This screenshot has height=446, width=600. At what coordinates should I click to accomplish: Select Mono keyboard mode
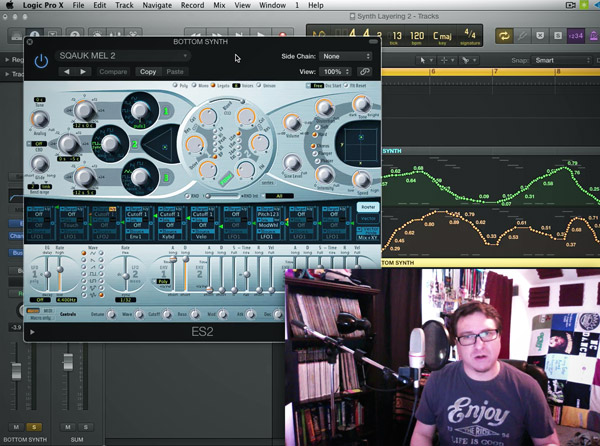click(194, 86)
